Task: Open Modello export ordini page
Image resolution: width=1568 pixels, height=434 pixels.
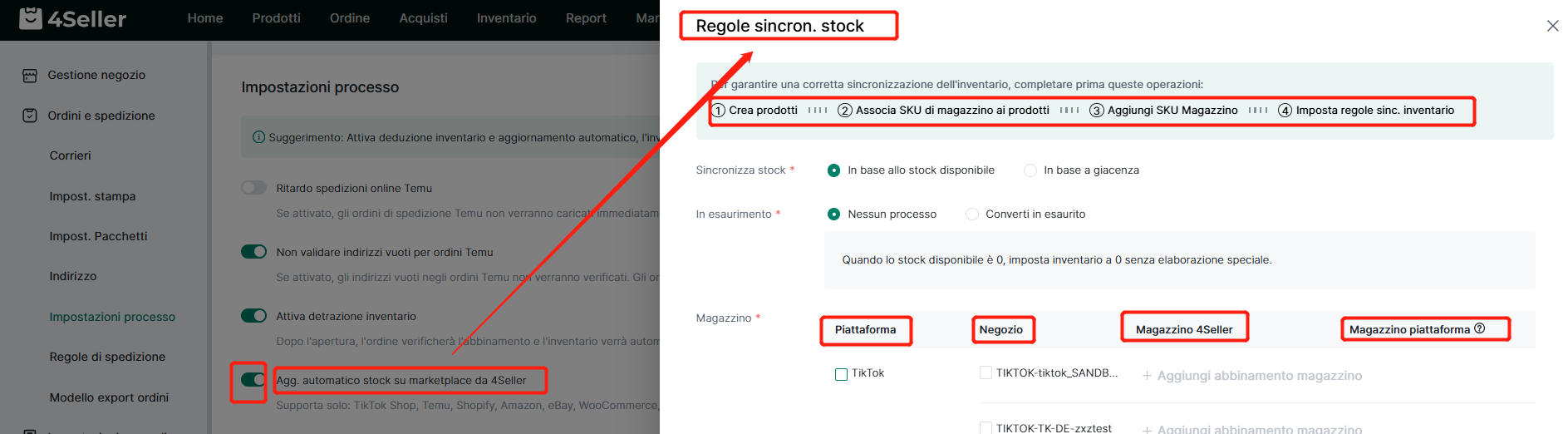Action: tap(109, 397)
